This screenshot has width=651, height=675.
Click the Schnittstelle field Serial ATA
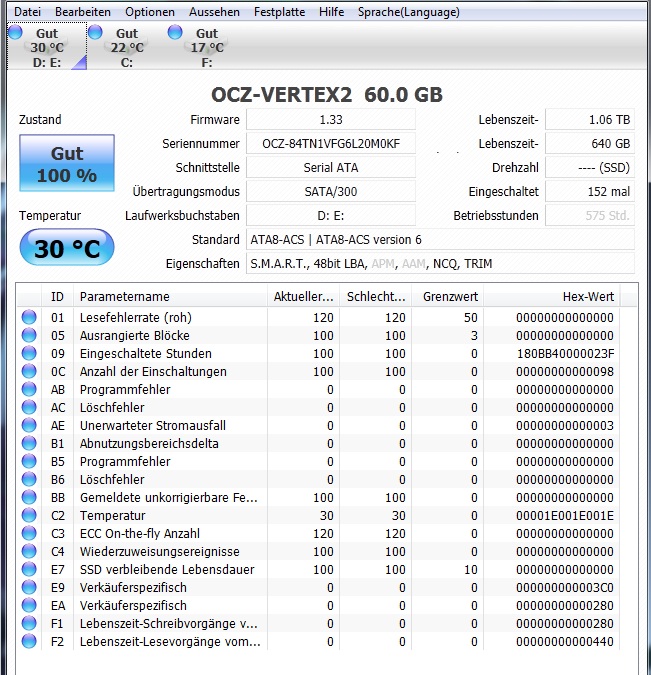pyautogui.click(x=331, y=167)
